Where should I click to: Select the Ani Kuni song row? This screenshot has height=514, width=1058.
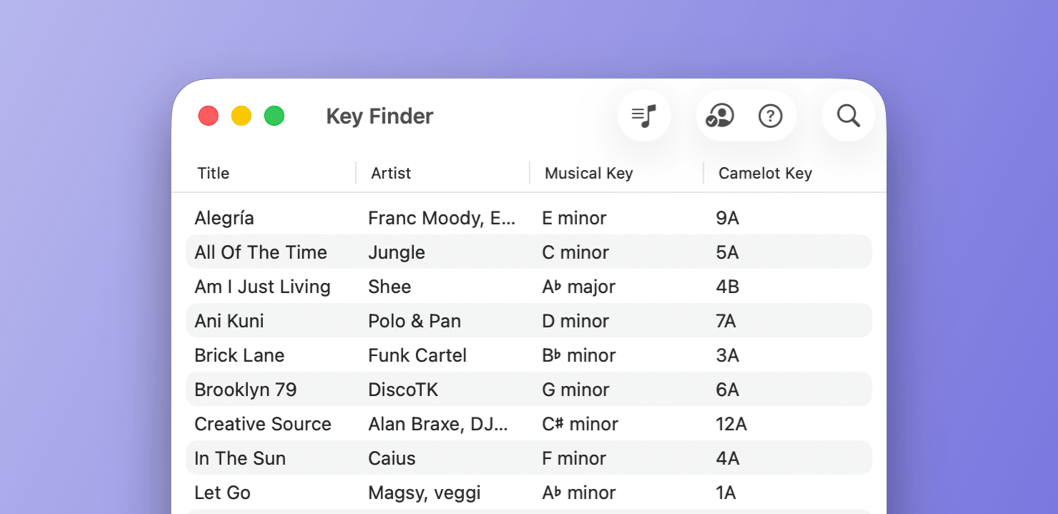click(229, 321)
